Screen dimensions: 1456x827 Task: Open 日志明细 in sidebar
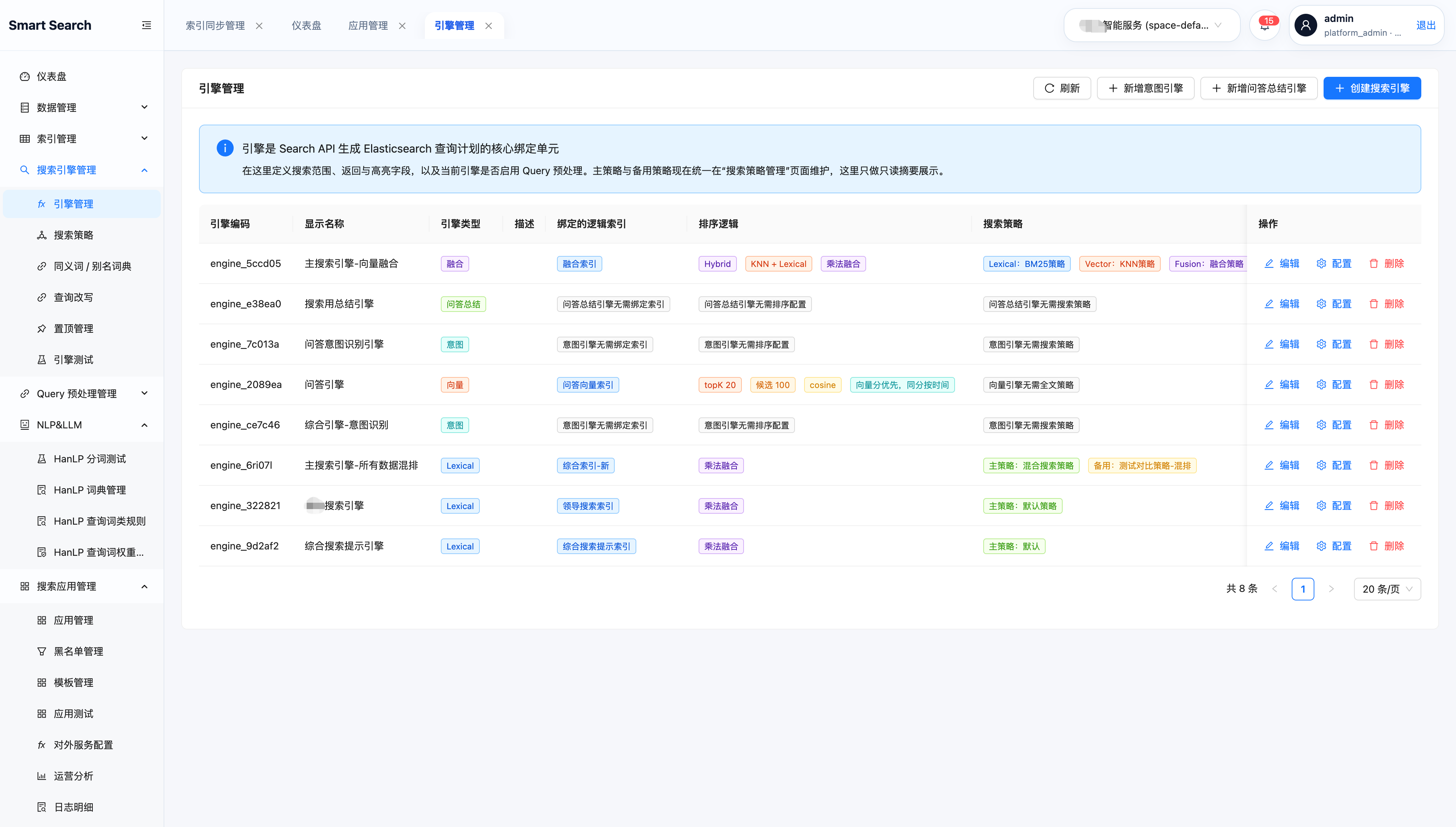click(82, 807)
